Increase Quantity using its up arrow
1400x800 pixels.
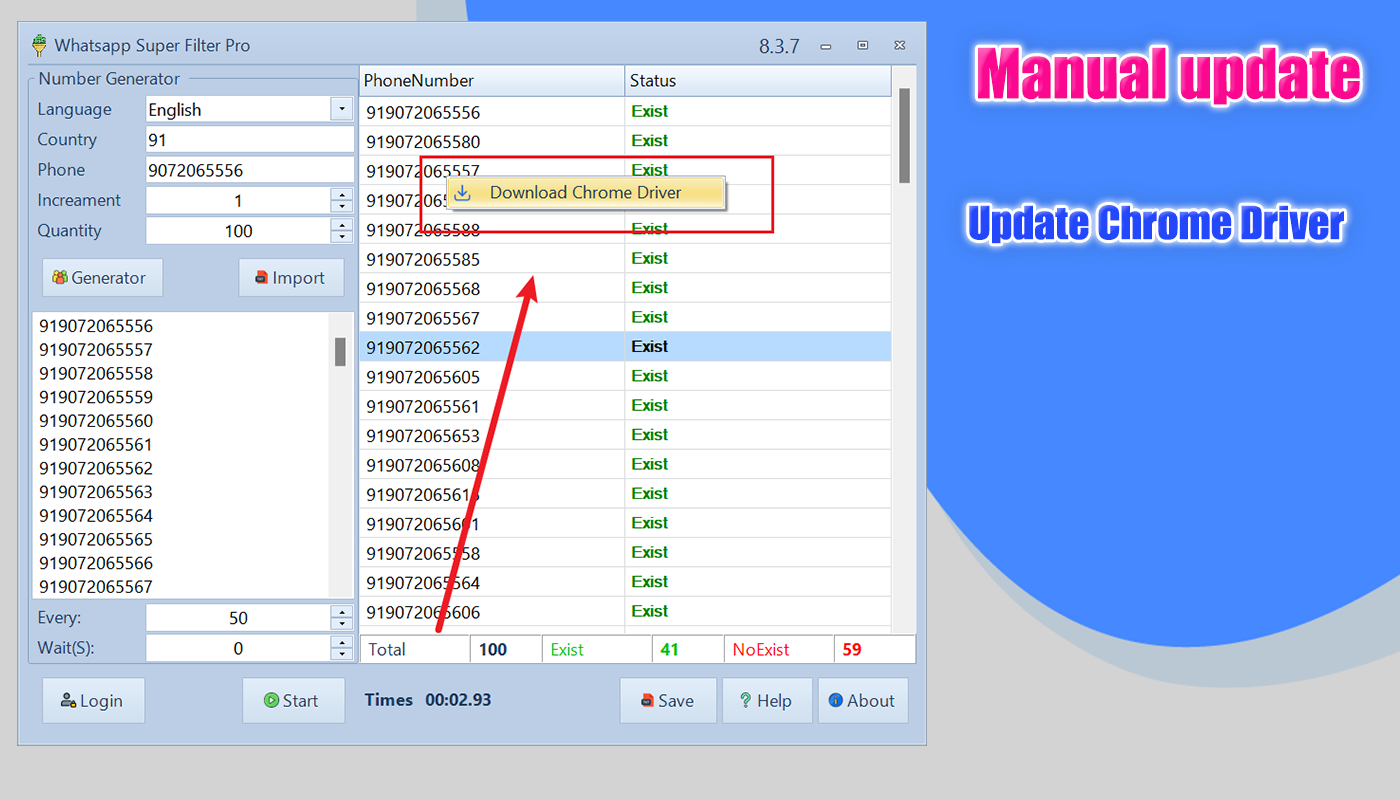342,225
